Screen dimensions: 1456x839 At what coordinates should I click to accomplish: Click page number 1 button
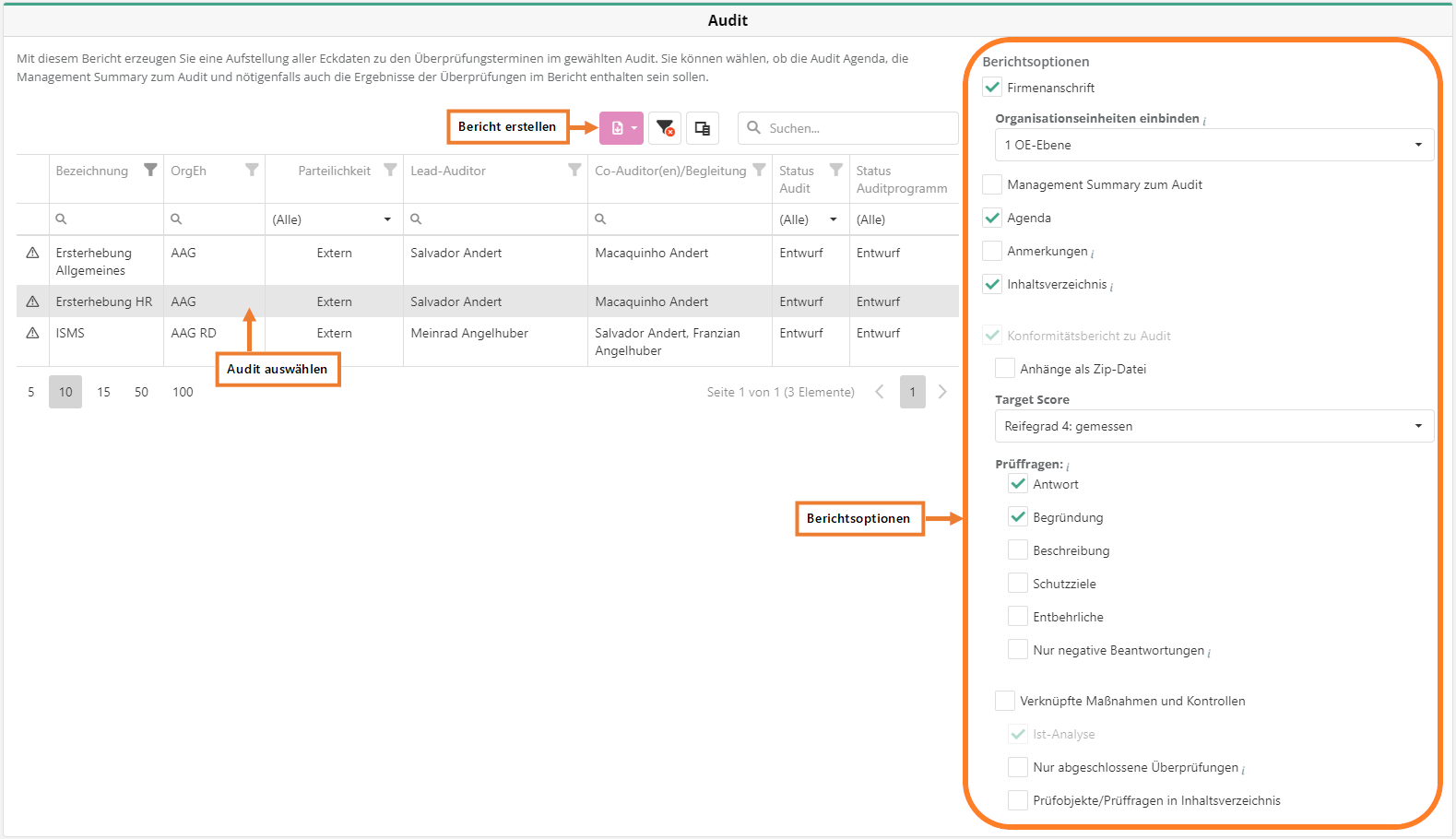pos(912,392)
